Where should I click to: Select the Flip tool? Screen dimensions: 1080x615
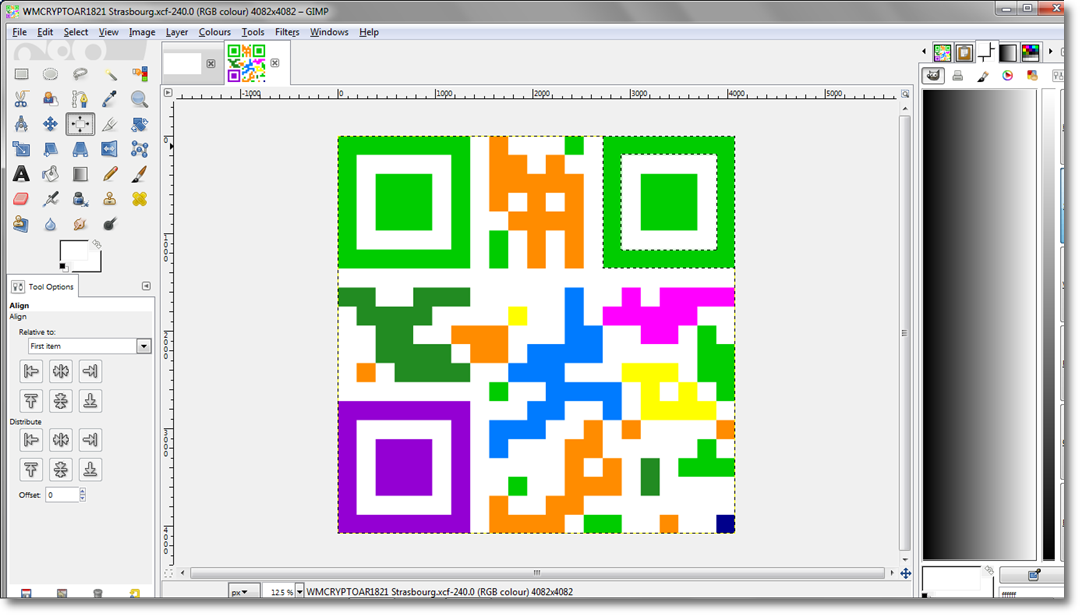(x=110, y=149)
